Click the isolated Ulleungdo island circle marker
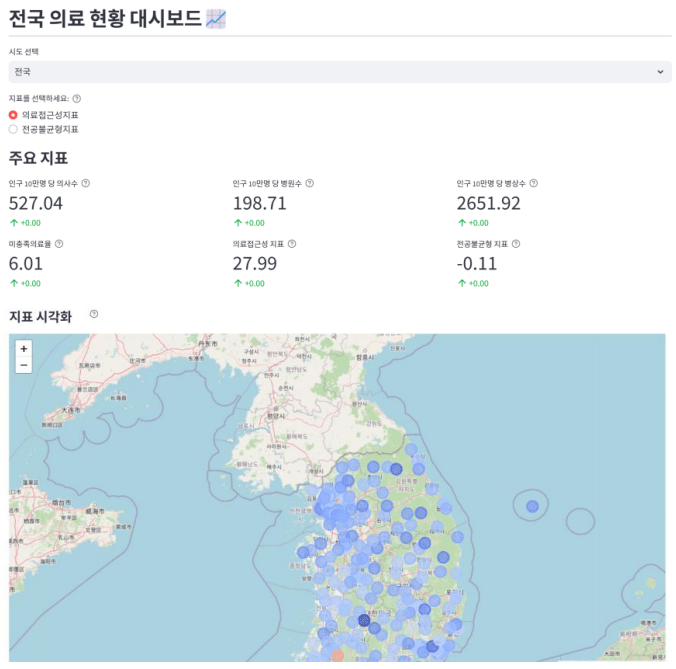 pos(532,506)
